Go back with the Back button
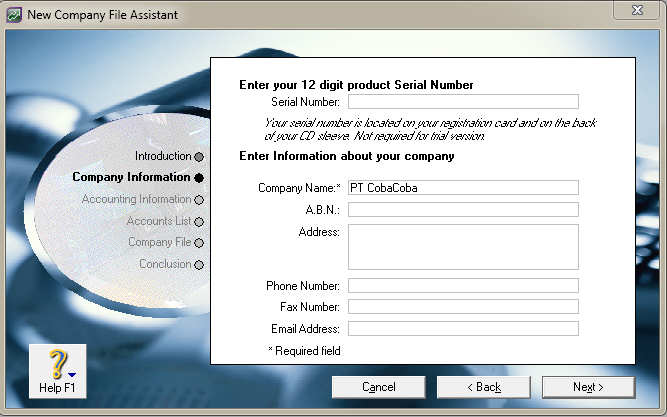 (484, 387)
